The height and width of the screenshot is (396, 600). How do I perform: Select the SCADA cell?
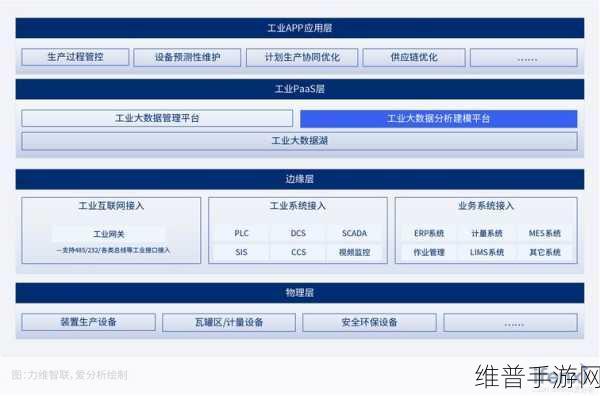click(x=354, y=233)
